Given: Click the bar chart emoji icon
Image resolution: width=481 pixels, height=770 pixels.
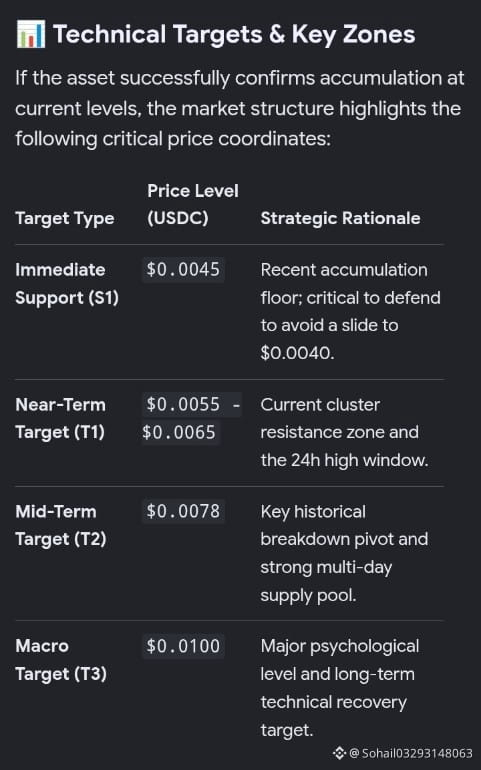Looking at the screenshot, I should [30, 34].
